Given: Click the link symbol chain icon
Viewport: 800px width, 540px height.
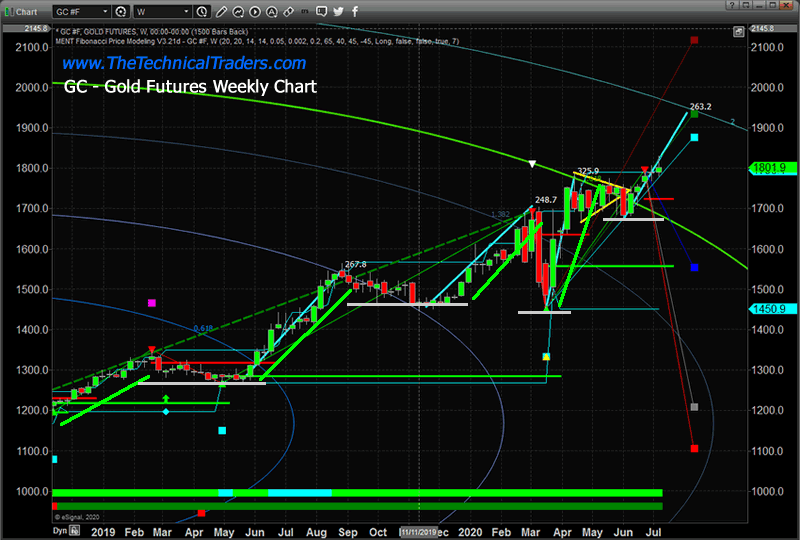Looking at the screenshot, I should pos(289,11).
